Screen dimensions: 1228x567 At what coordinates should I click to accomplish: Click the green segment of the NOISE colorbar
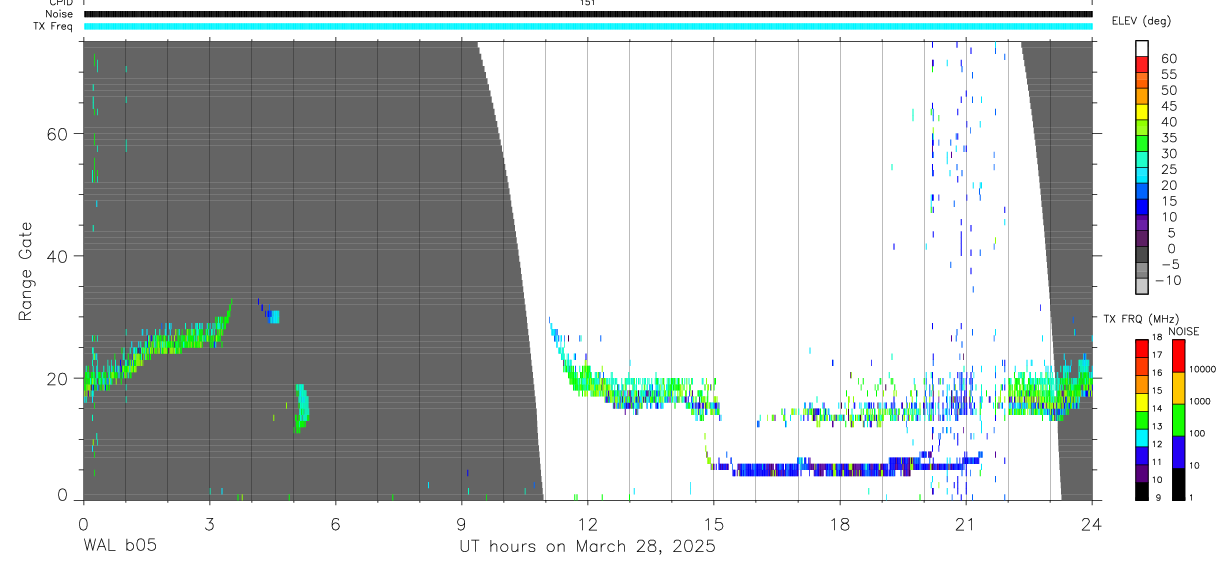pos(1178,419)
